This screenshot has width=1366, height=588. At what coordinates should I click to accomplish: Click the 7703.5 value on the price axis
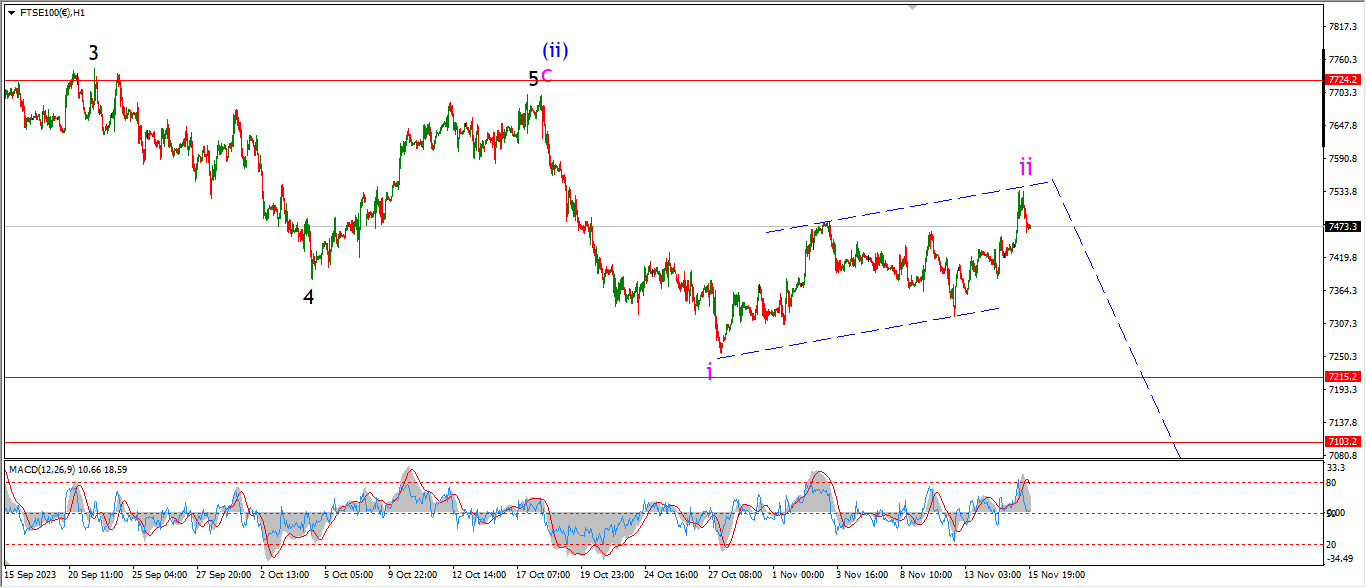[1341, 93]
